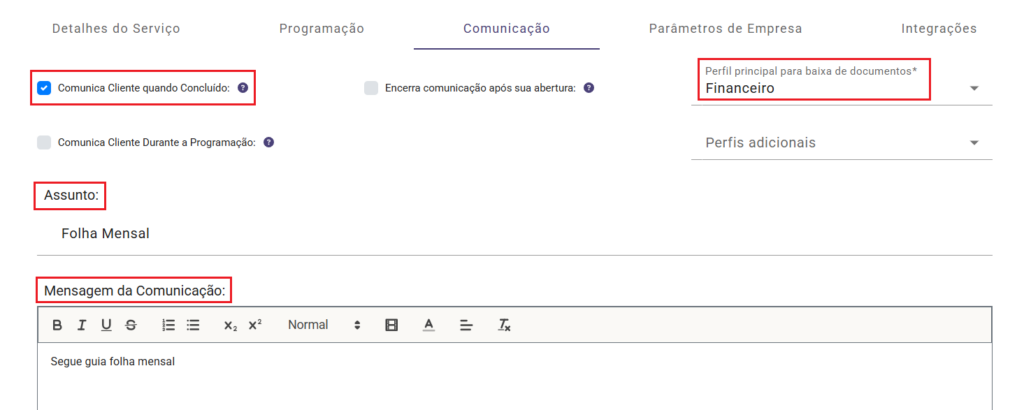Viewport: 1024px width, 410px height.
Task: Toggle bold formatting in the message editor
Action: pyautogui.click(x=57, y=325)
